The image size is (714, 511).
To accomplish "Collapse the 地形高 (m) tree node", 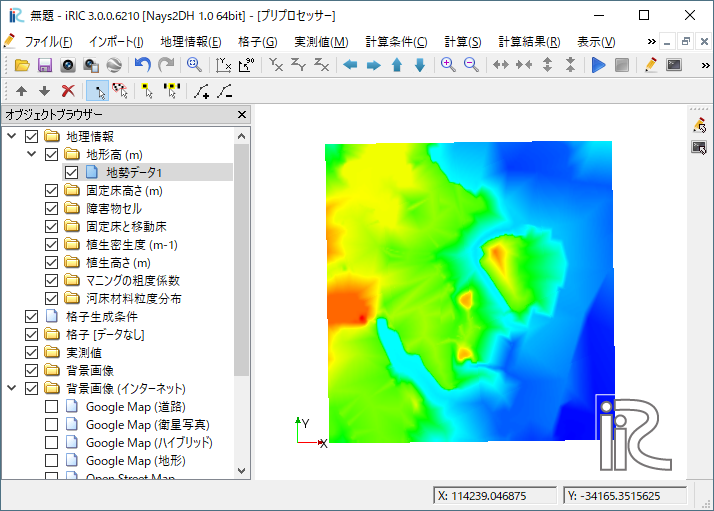I will [x=32, y=154].
